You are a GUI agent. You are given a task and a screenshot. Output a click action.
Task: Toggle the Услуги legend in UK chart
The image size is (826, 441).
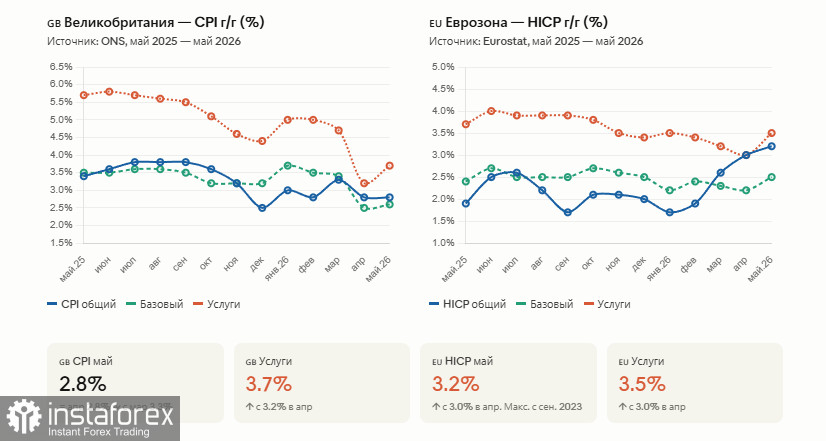point(217,304)
